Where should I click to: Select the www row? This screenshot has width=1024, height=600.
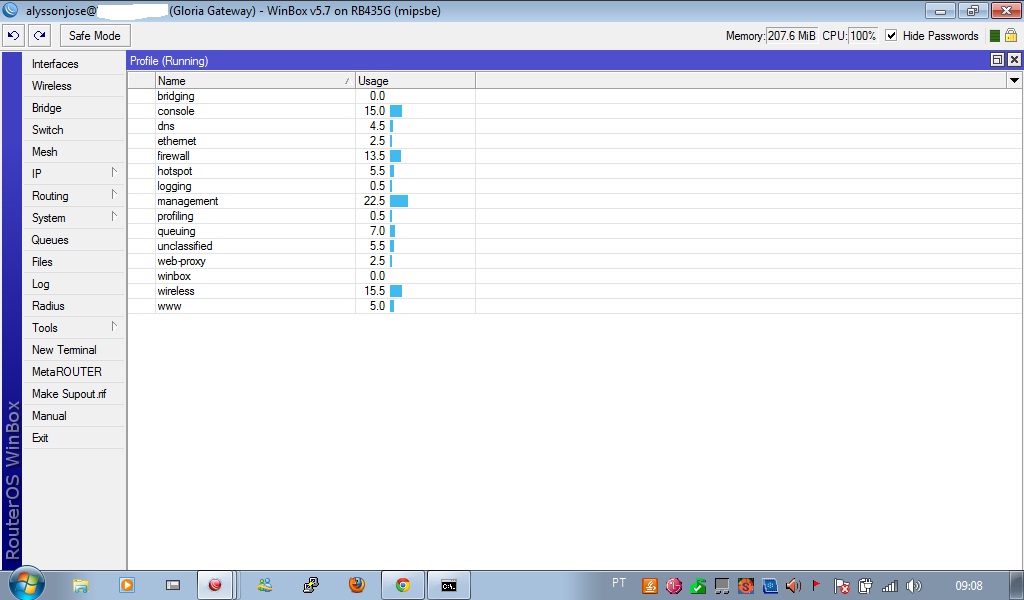[x=575, y=306]
